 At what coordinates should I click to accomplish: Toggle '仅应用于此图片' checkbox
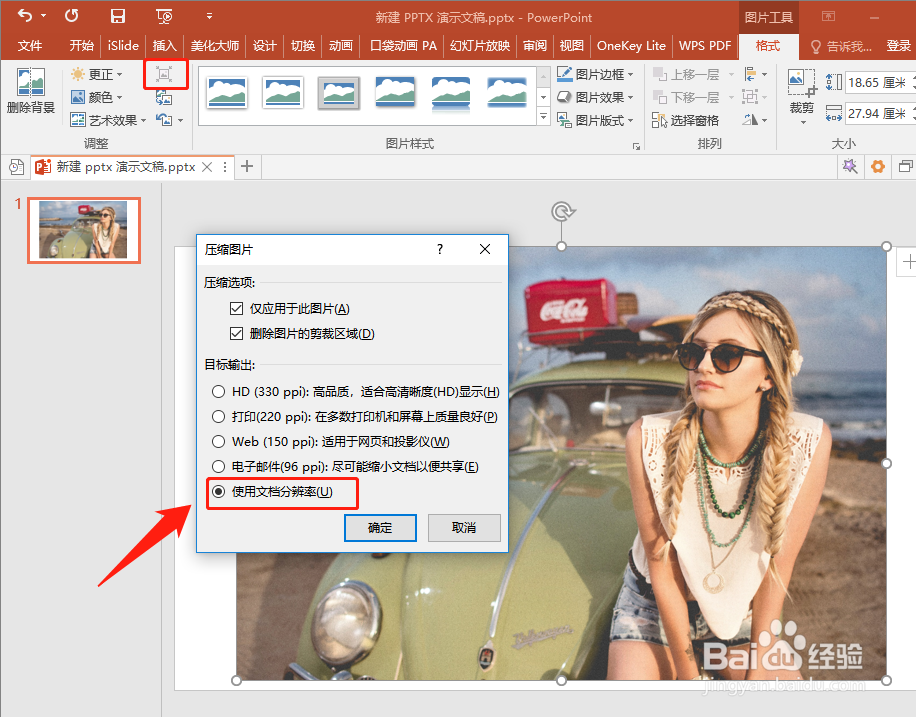coord(237,309)
